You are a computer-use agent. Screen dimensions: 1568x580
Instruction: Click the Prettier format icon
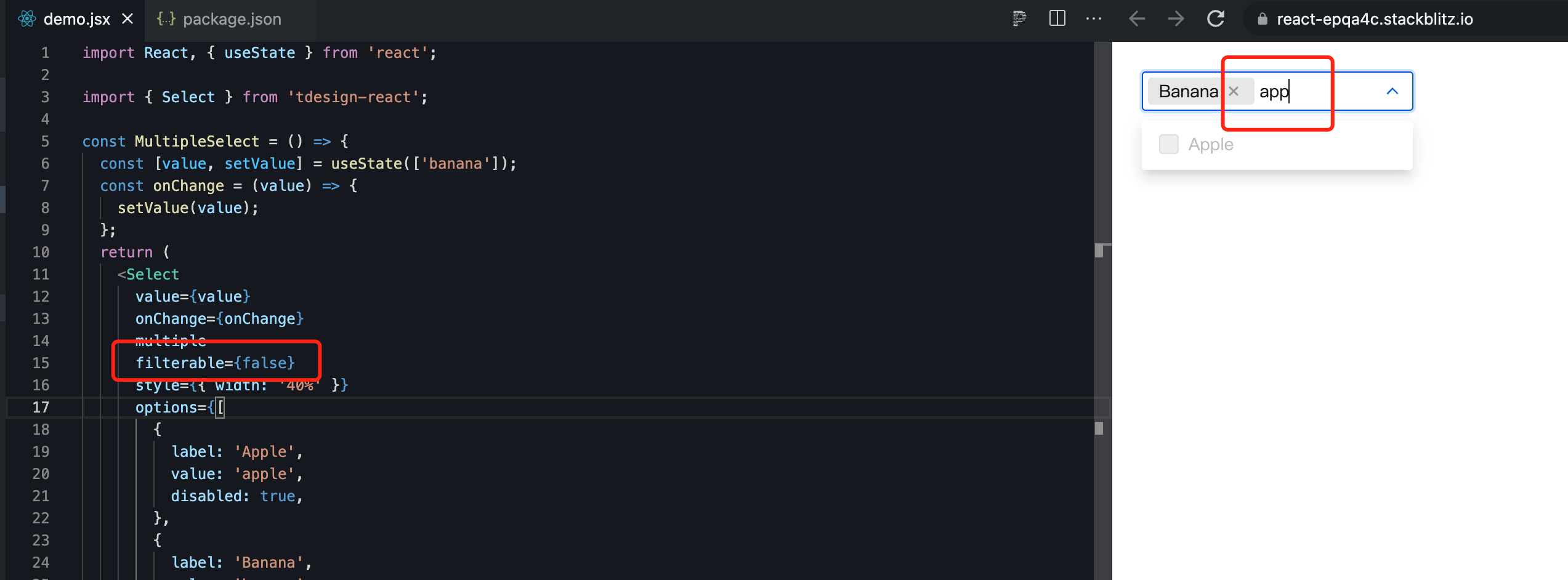[x=1019, y=18]
